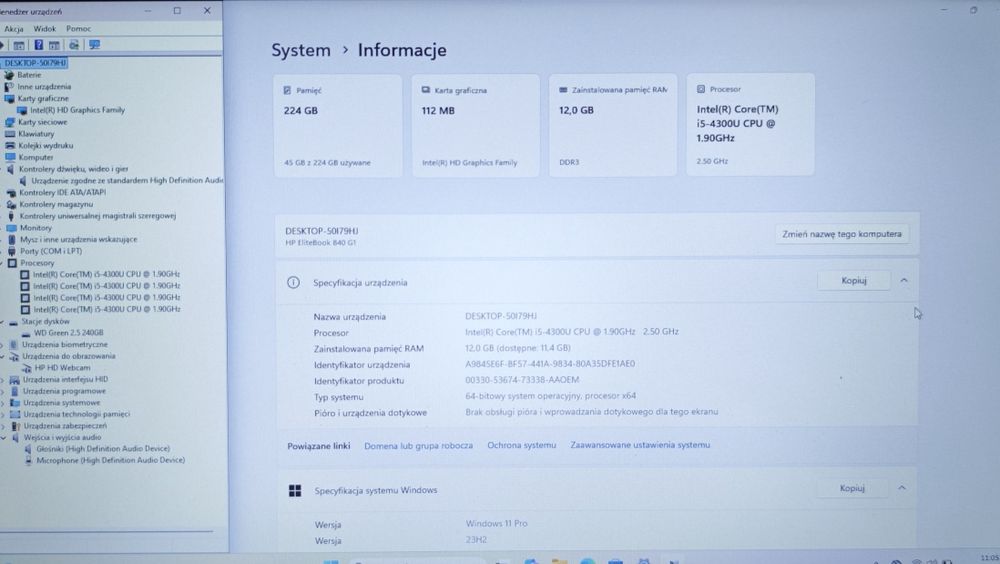Click the Kolejki wydruku printer icon
The image size is (1000, 564).
pyautogui.click(x=10, y=145)
